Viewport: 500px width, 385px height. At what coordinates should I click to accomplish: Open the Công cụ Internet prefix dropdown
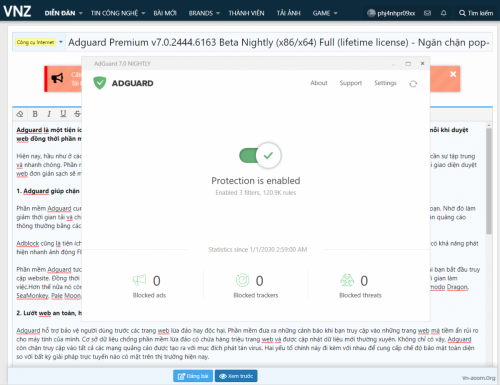39,42
